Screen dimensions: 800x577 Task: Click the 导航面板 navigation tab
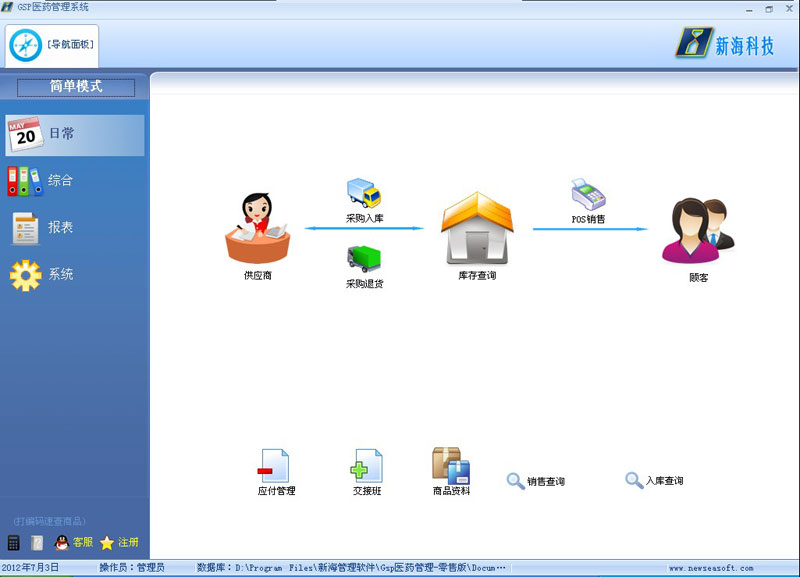[x=53, y=44]
